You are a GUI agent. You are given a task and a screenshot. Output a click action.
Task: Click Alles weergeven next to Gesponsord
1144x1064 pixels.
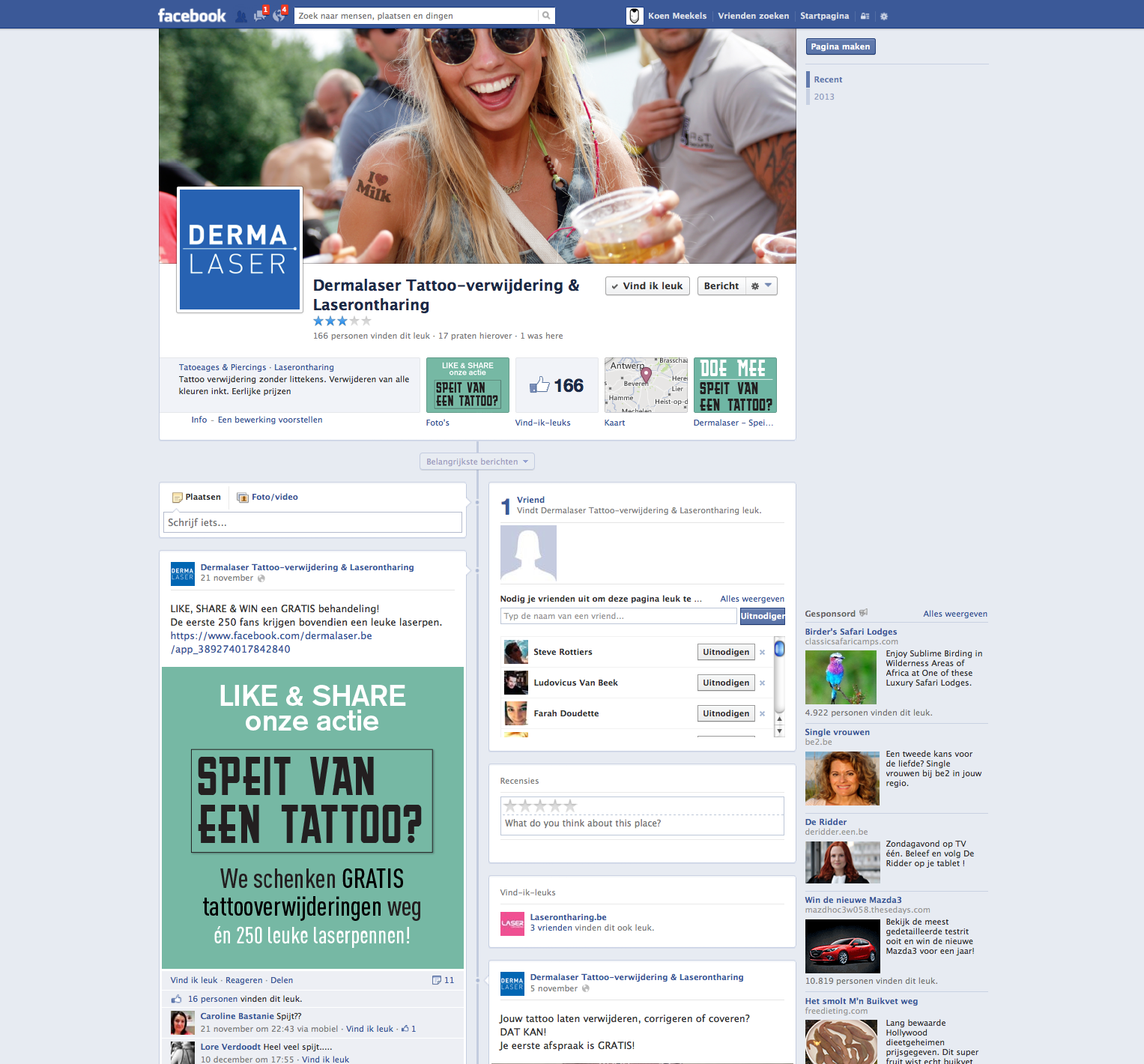pos(955,614)
